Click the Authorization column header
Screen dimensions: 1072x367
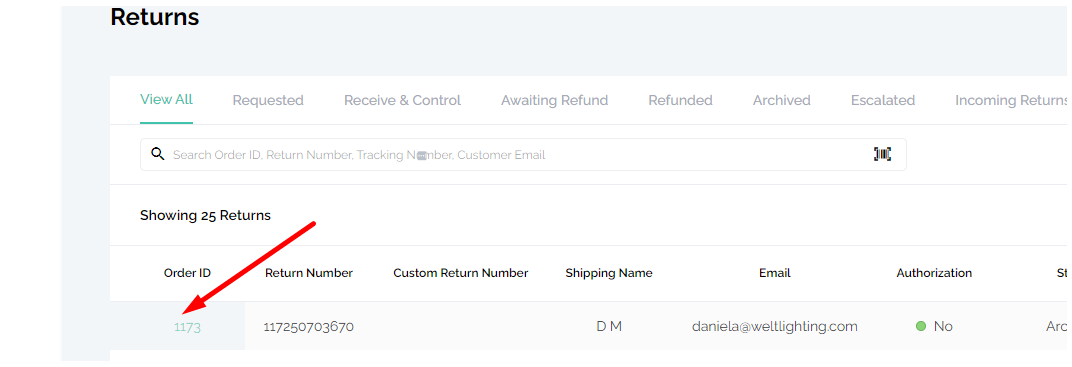tap(934, 273)
